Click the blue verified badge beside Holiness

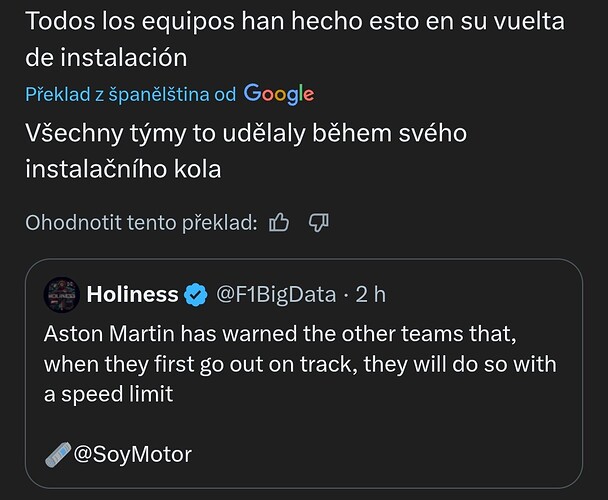198,295
